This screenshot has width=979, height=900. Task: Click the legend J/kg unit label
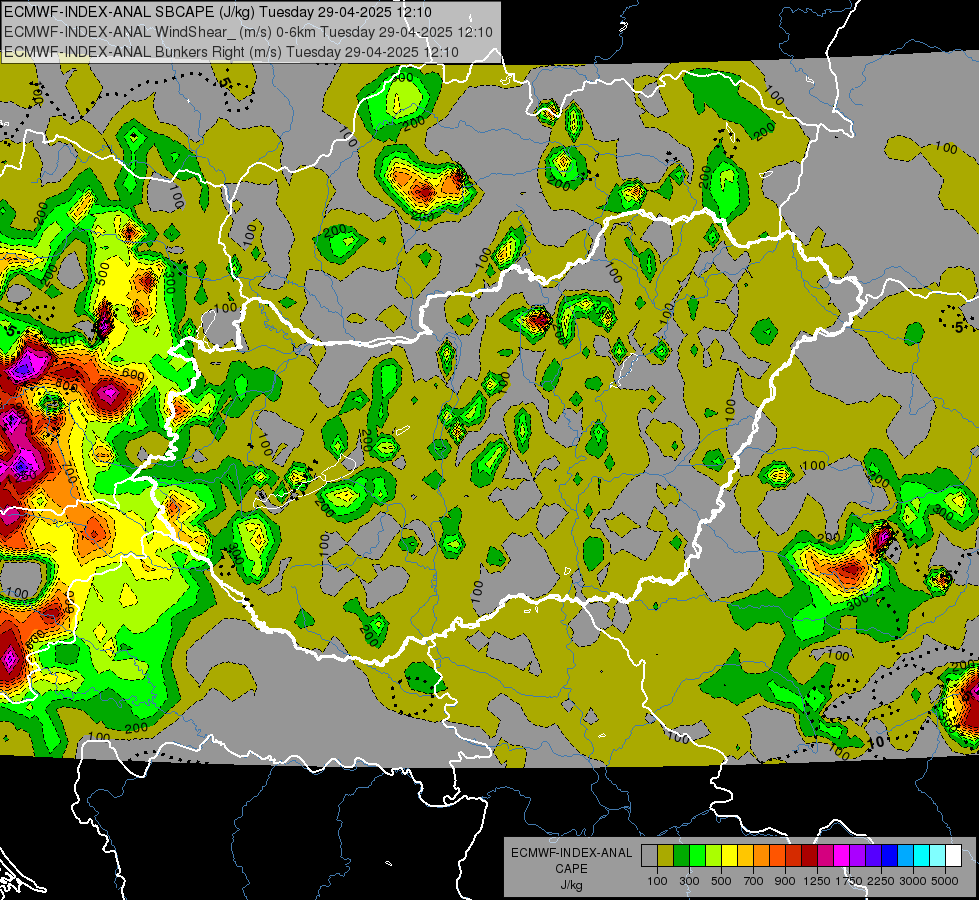pos(571,885)
